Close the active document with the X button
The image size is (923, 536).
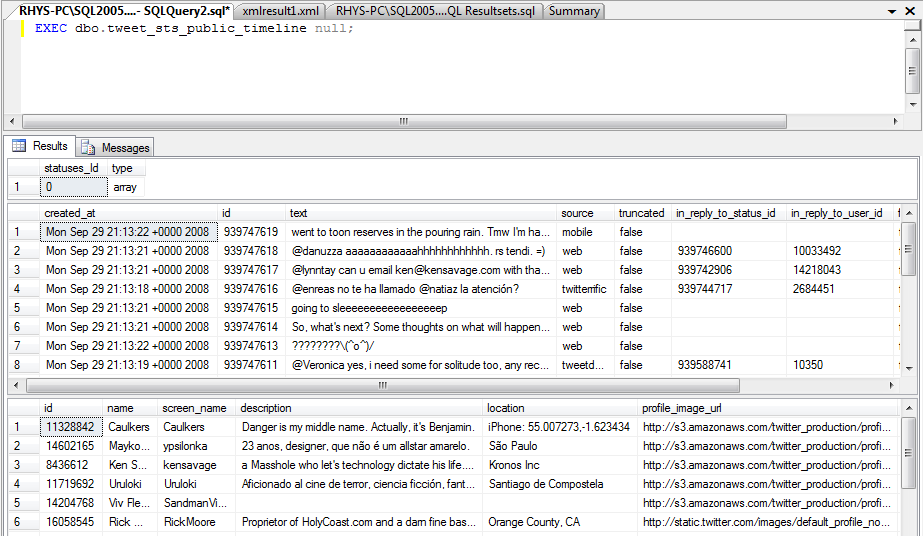909,11
